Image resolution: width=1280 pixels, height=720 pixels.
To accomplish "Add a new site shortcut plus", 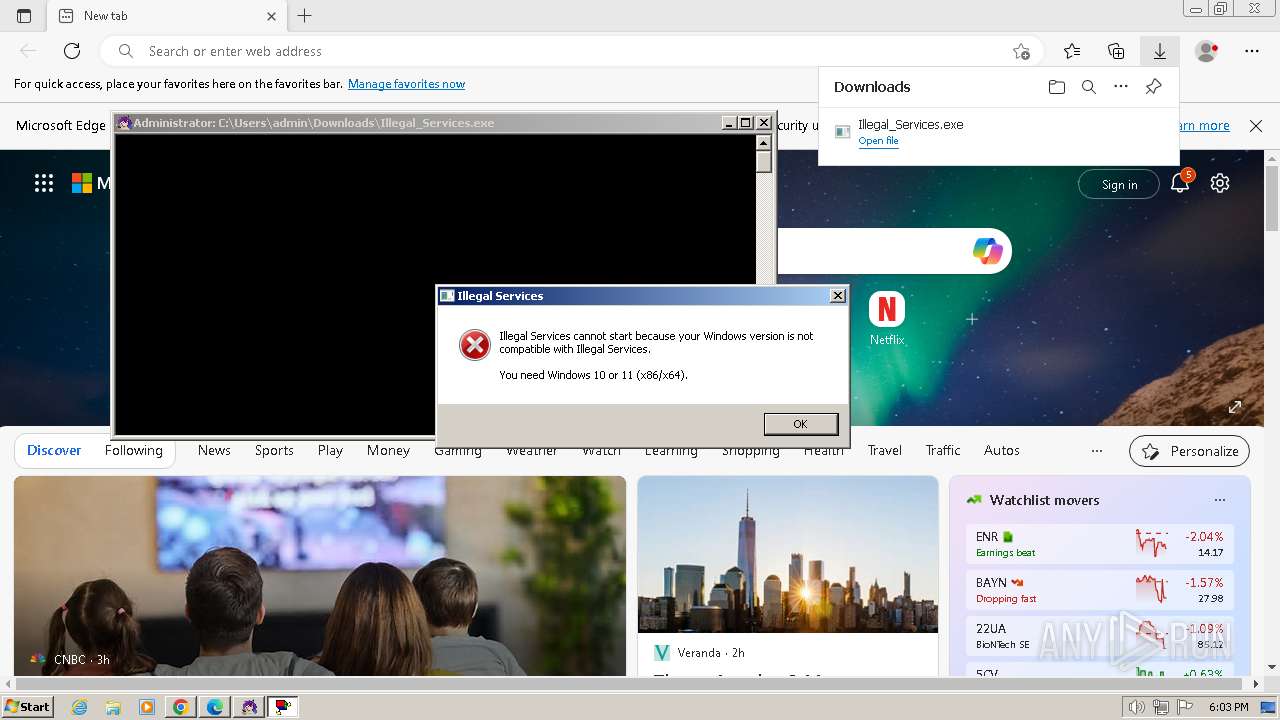I will [971, 318].
